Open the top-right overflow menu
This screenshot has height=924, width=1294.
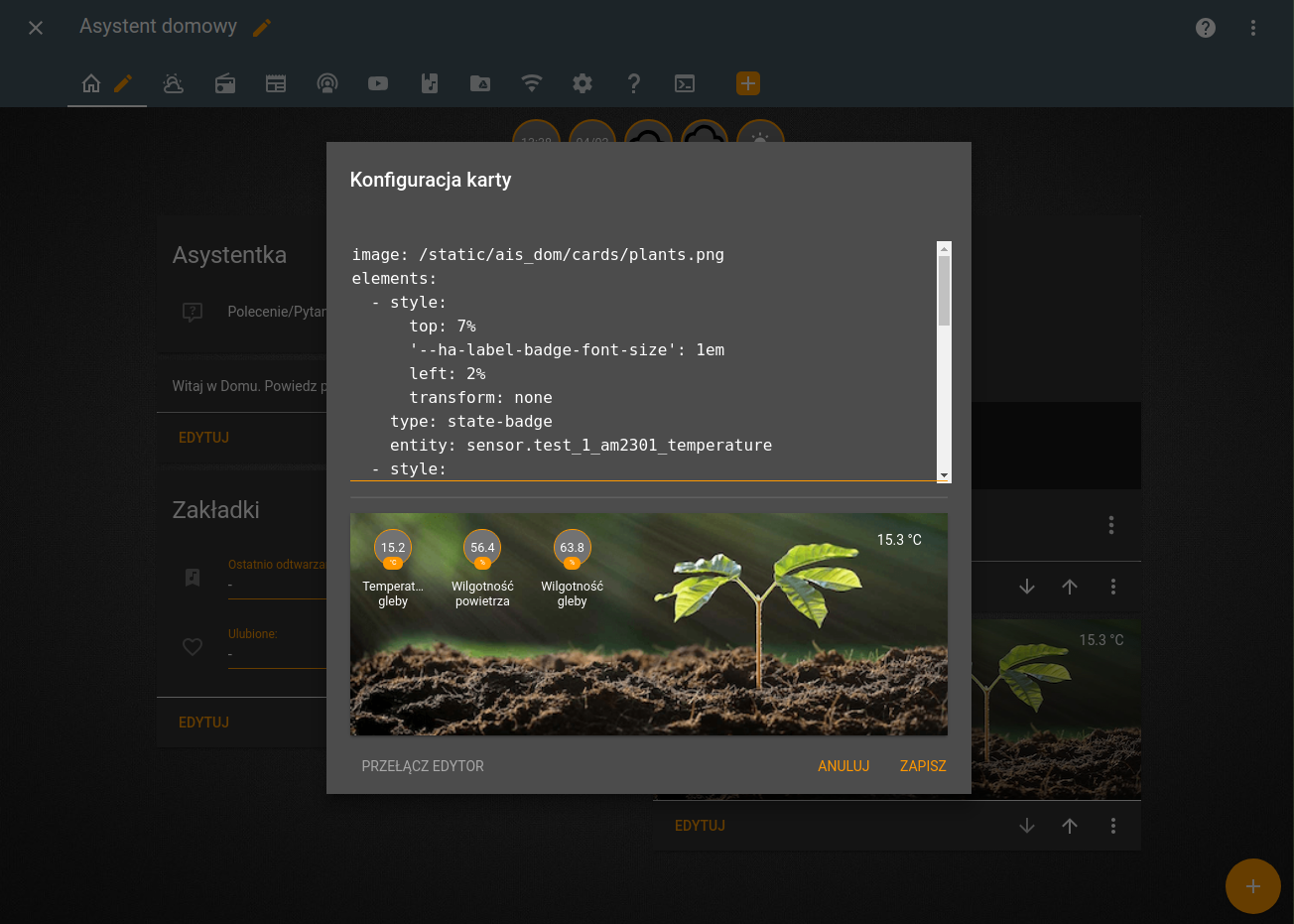pyautogui.click(x=1253, y=28)
